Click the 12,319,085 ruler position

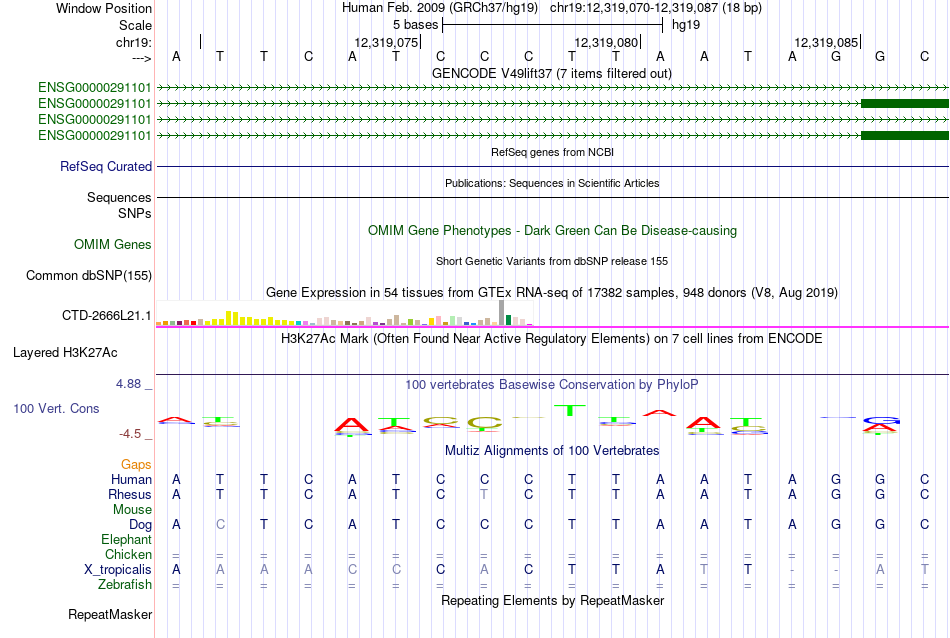[x=826, y=42]
